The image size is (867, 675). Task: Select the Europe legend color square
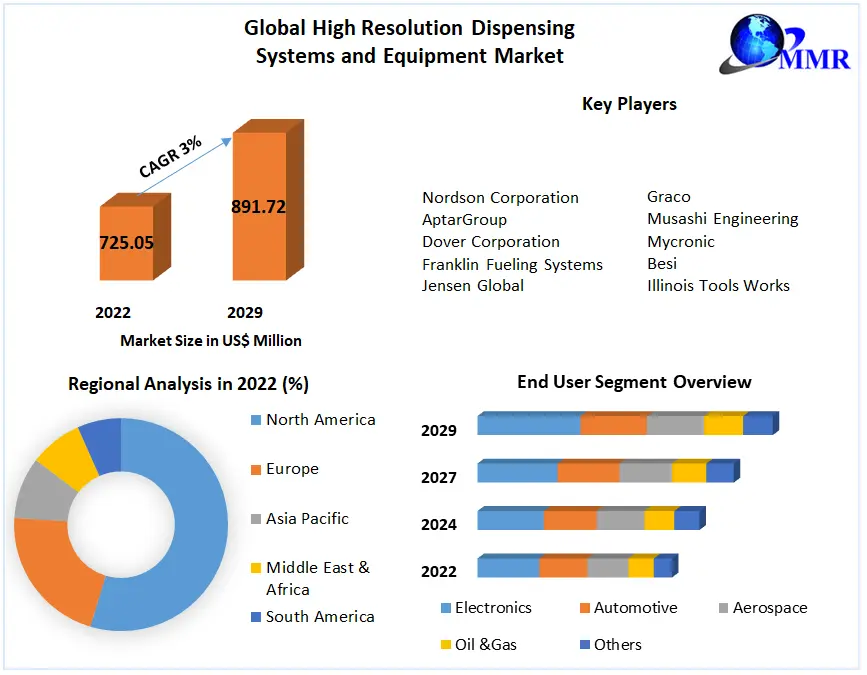[256, 470]
